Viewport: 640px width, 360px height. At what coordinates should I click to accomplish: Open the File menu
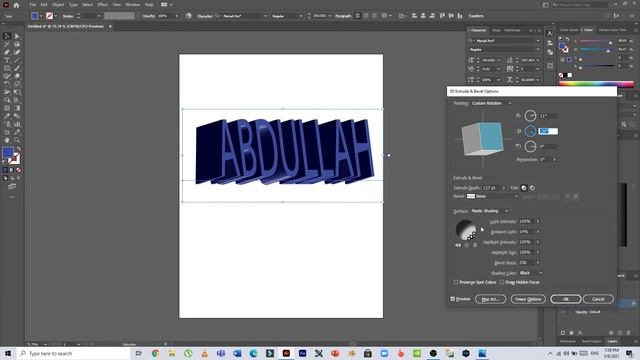click(32, 5)
